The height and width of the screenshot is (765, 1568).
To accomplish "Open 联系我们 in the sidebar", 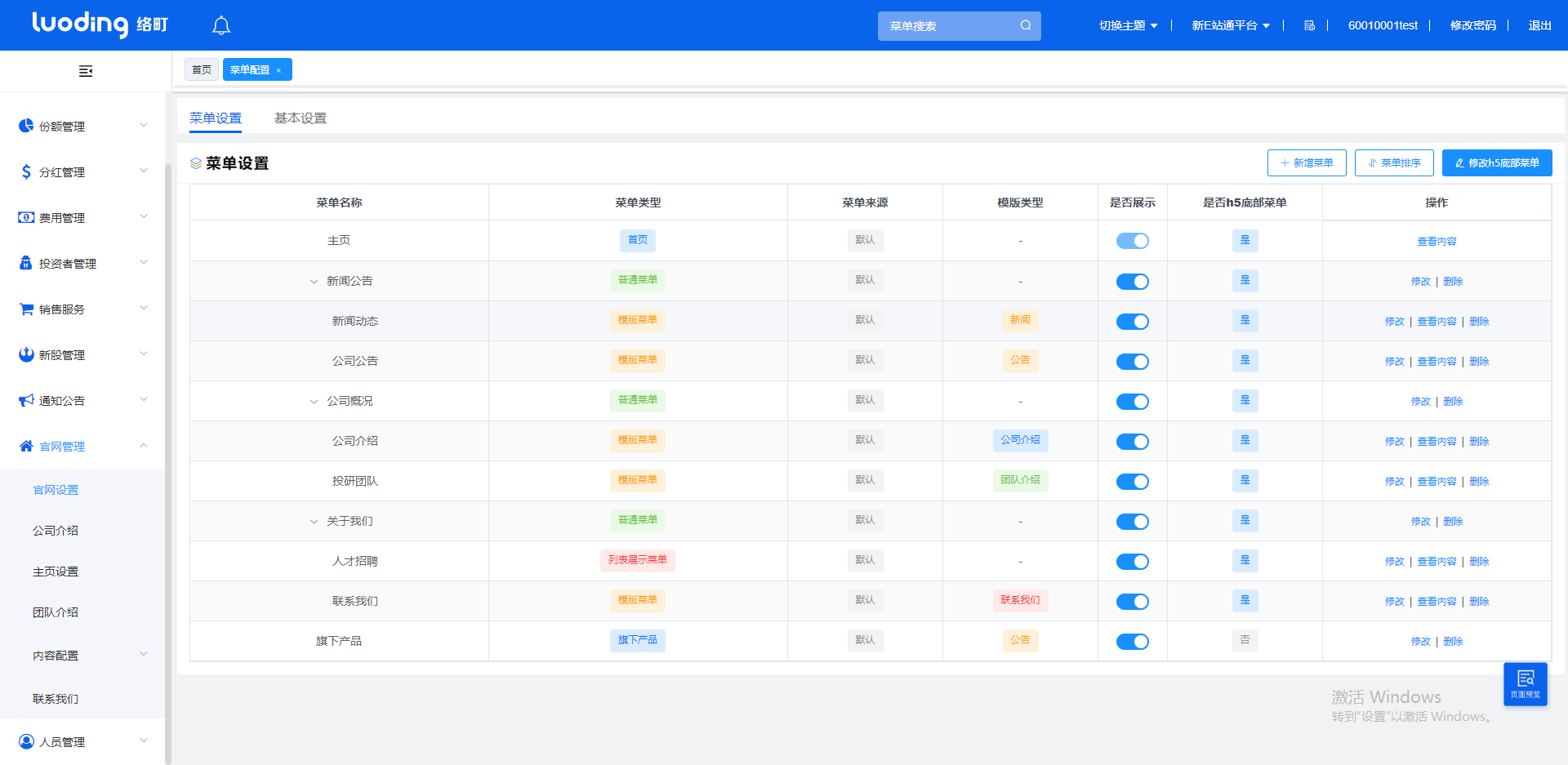I will tap(56, 698).
